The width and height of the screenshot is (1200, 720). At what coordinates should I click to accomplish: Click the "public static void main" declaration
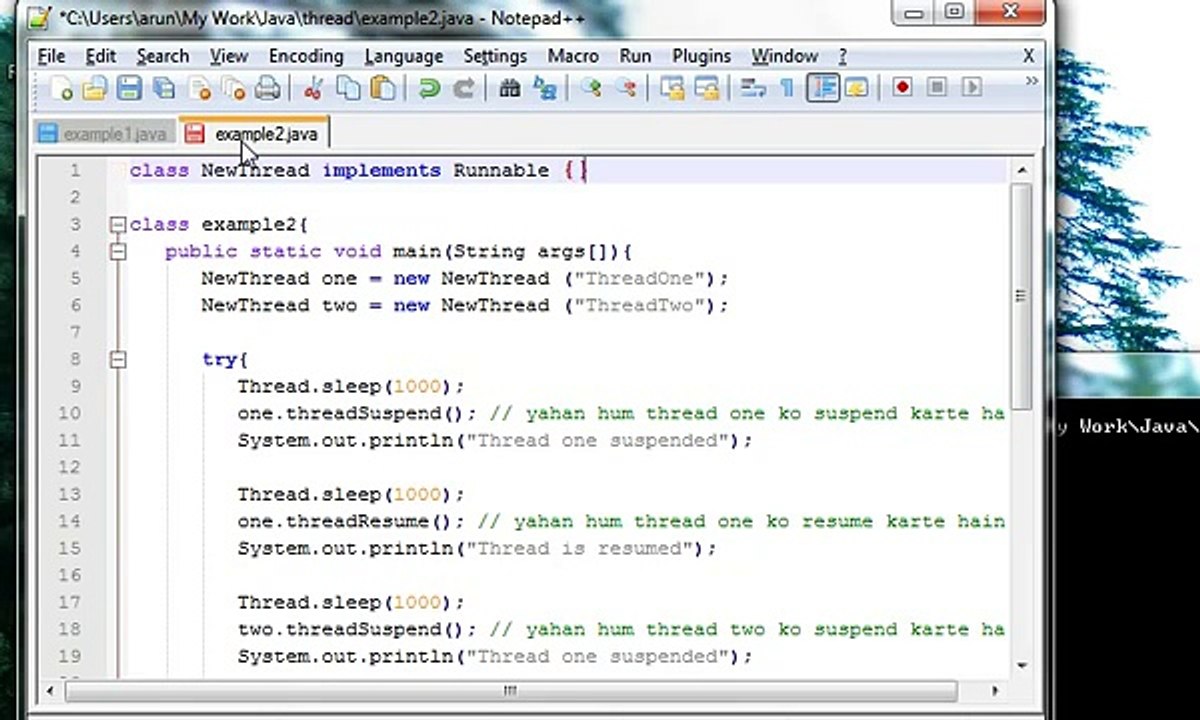[x=303, y=252]
